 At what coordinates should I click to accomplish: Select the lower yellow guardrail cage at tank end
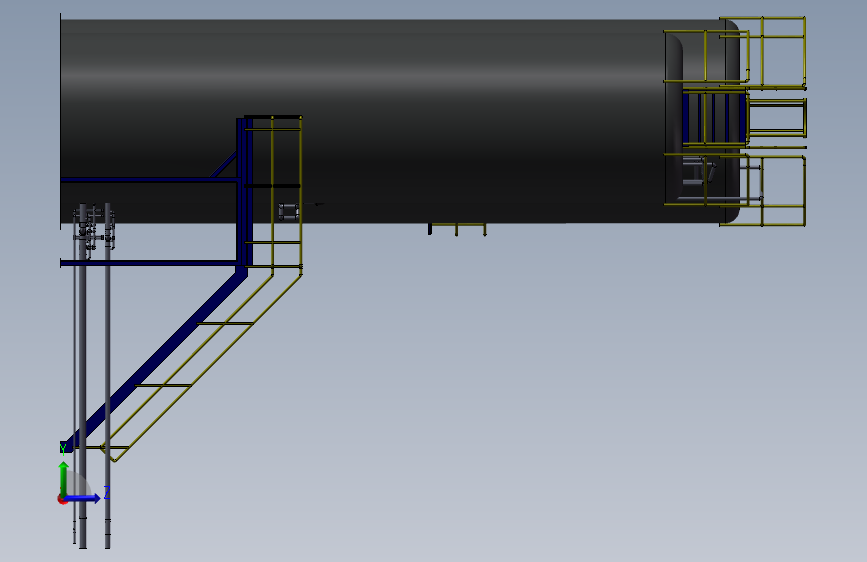[762, 191]
